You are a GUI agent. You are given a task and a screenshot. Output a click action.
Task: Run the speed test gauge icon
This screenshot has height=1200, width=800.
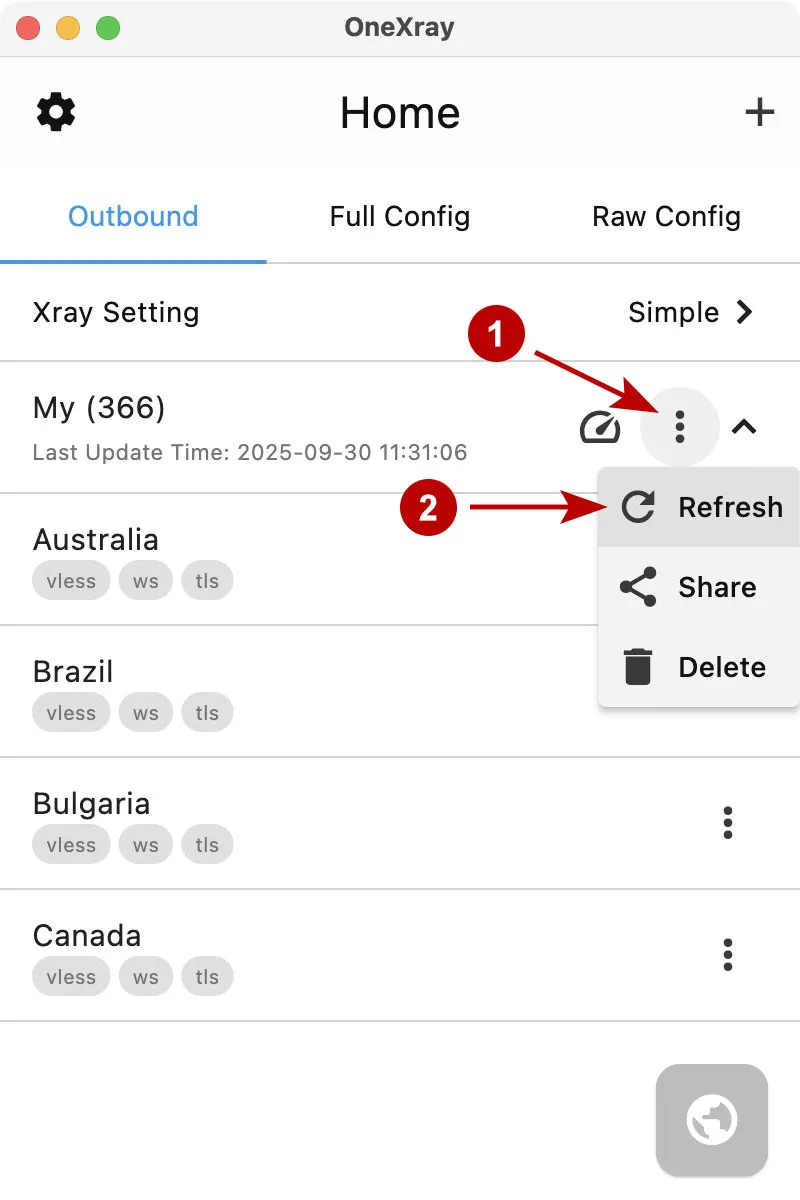(600, 428)
